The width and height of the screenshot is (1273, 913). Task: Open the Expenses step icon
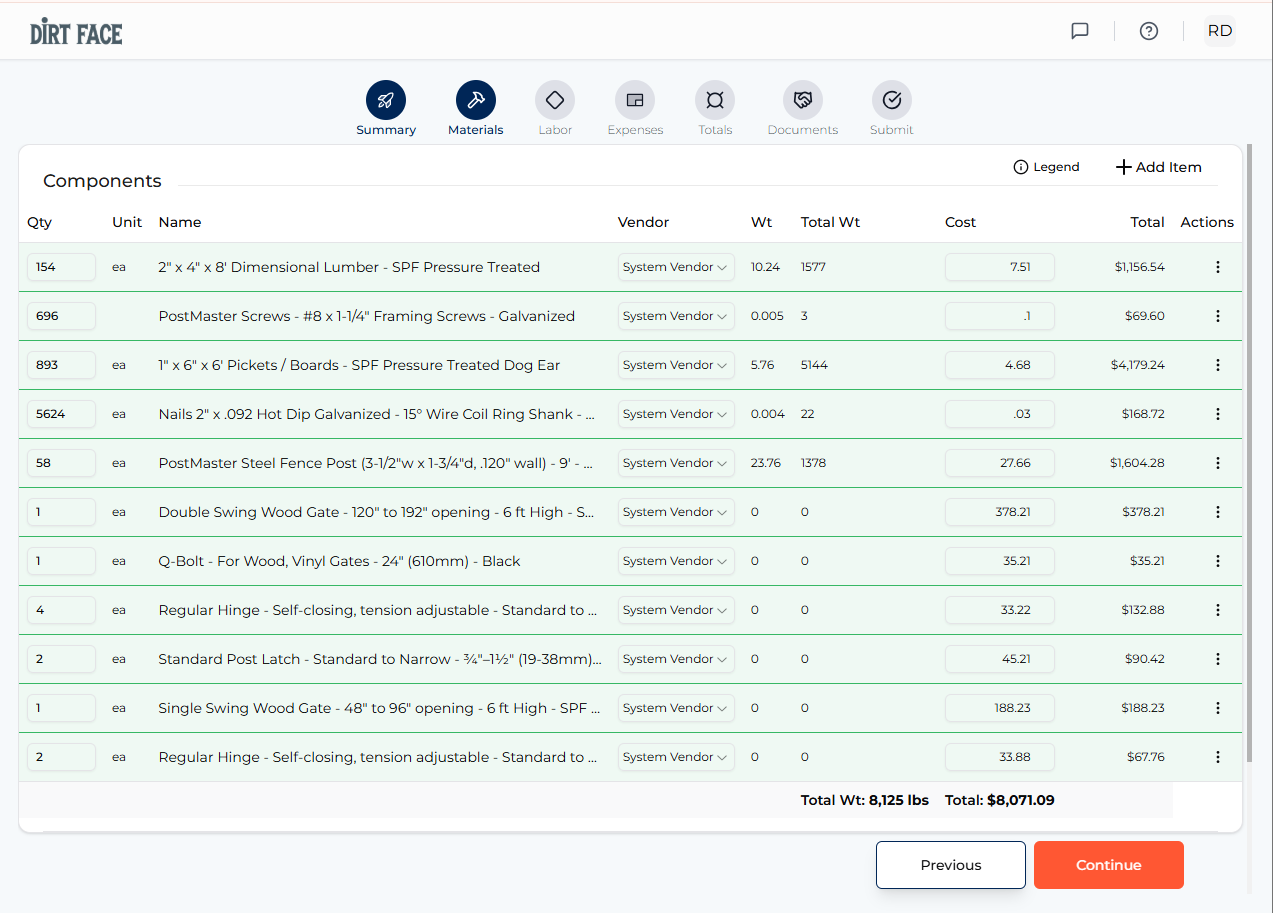click(635, 100)
